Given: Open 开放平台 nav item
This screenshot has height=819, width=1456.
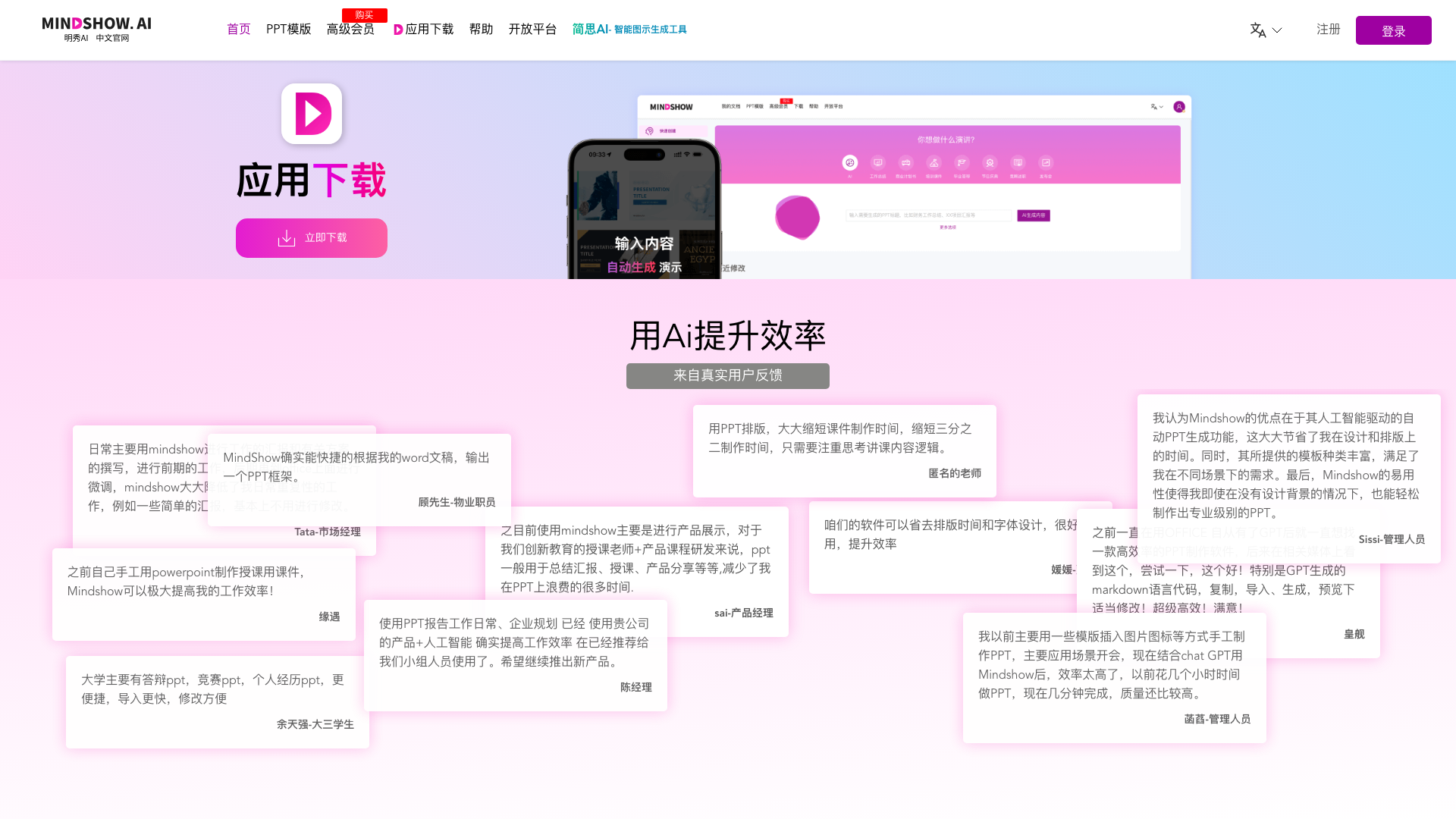Looking at the screenshot, I should pyautogui.click(x=532, y=29).
